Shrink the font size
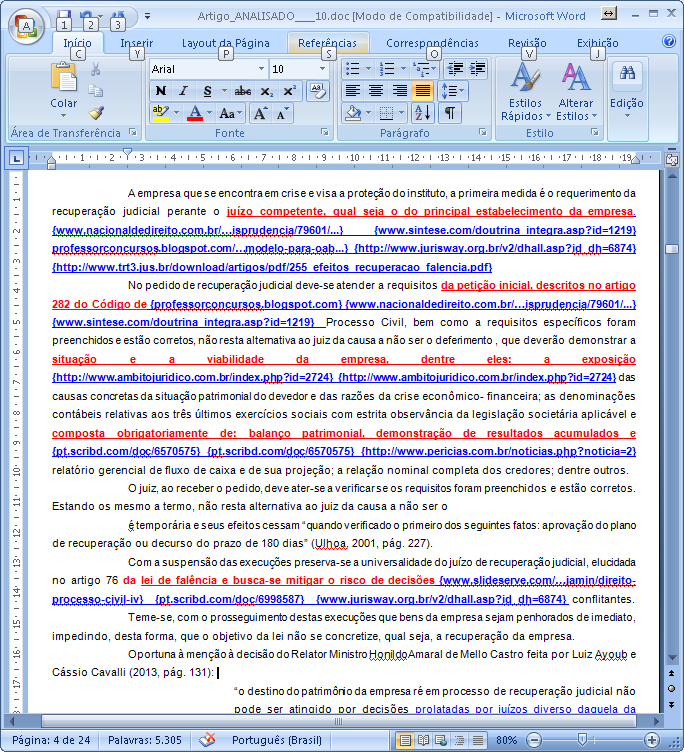This screenshot has height=752, width=684. tap(282, 114)
